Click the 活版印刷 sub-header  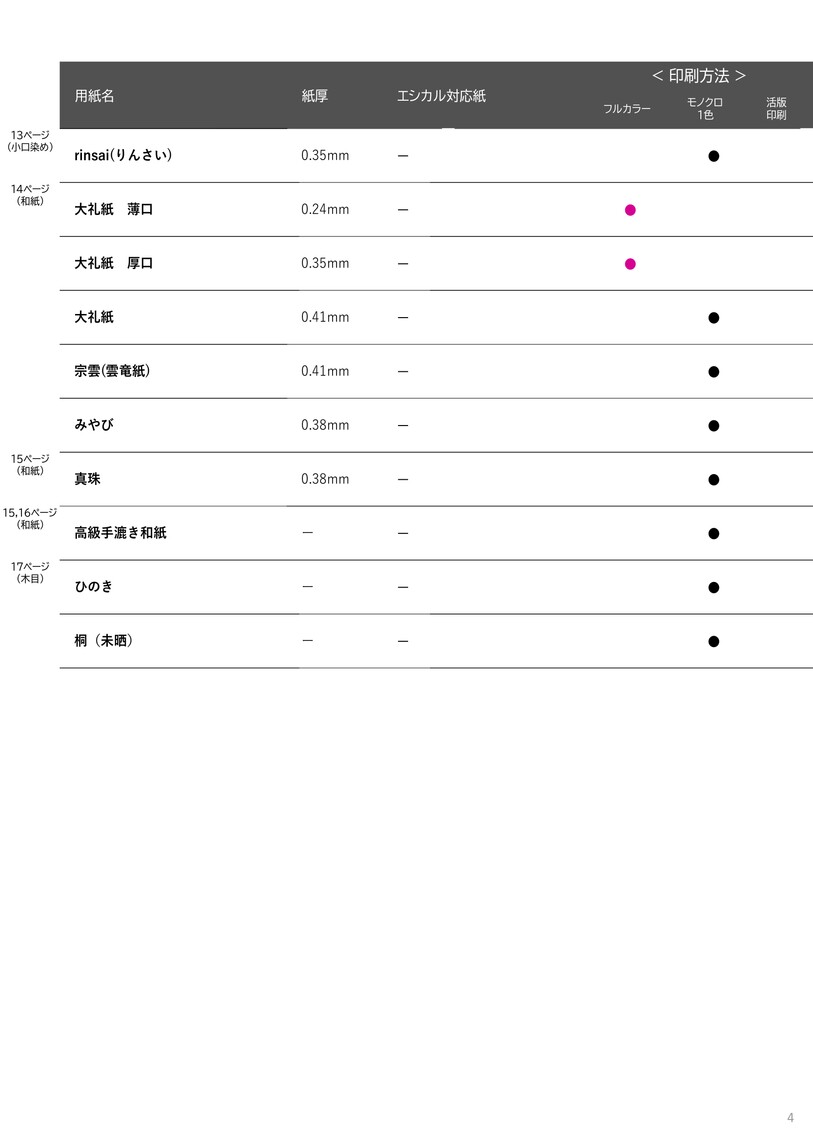pyautogui.click(x=776, y=109)
